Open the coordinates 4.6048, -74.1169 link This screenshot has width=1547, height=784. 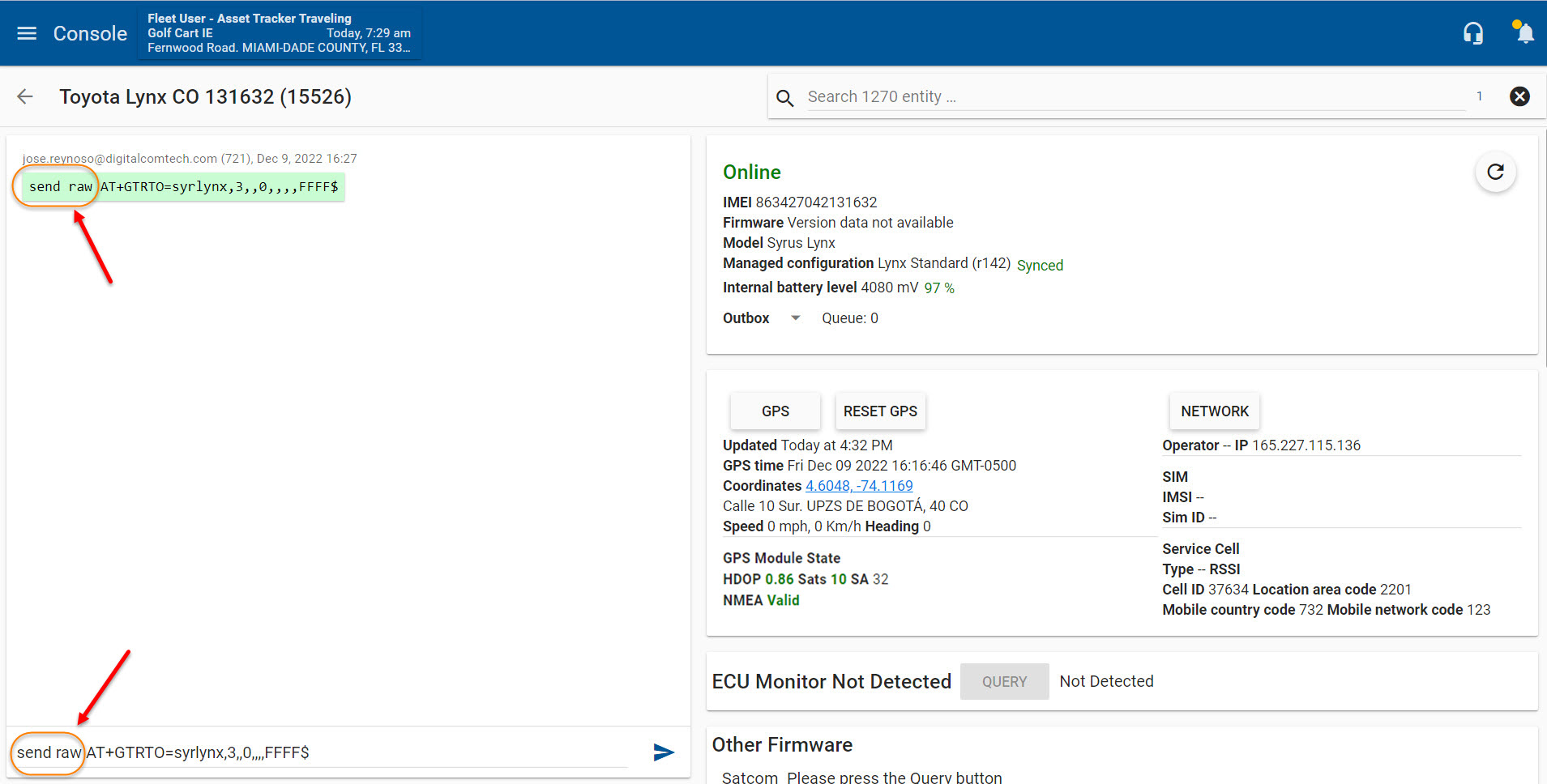858,486
